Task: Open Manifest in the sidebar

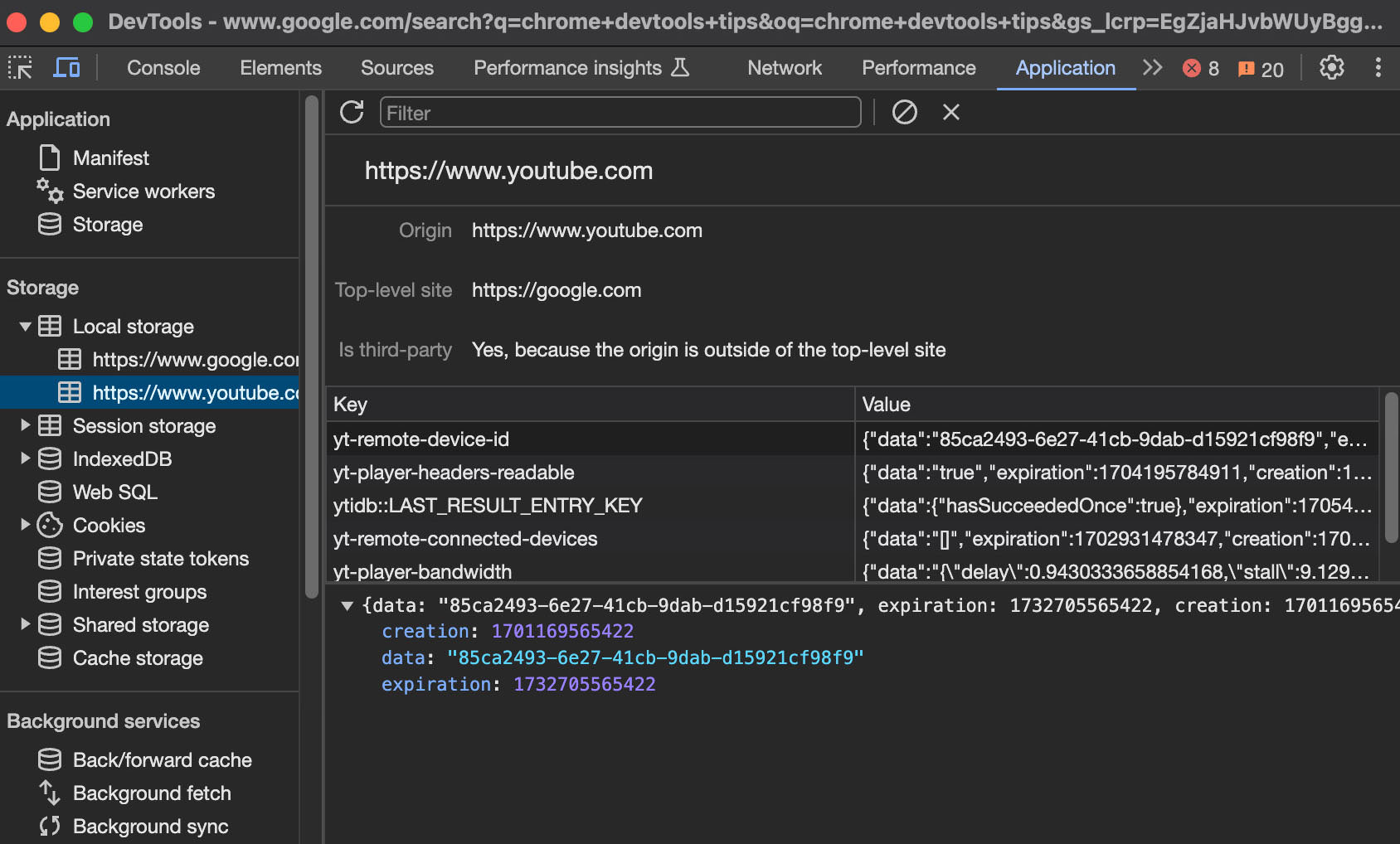Action: 111,158
